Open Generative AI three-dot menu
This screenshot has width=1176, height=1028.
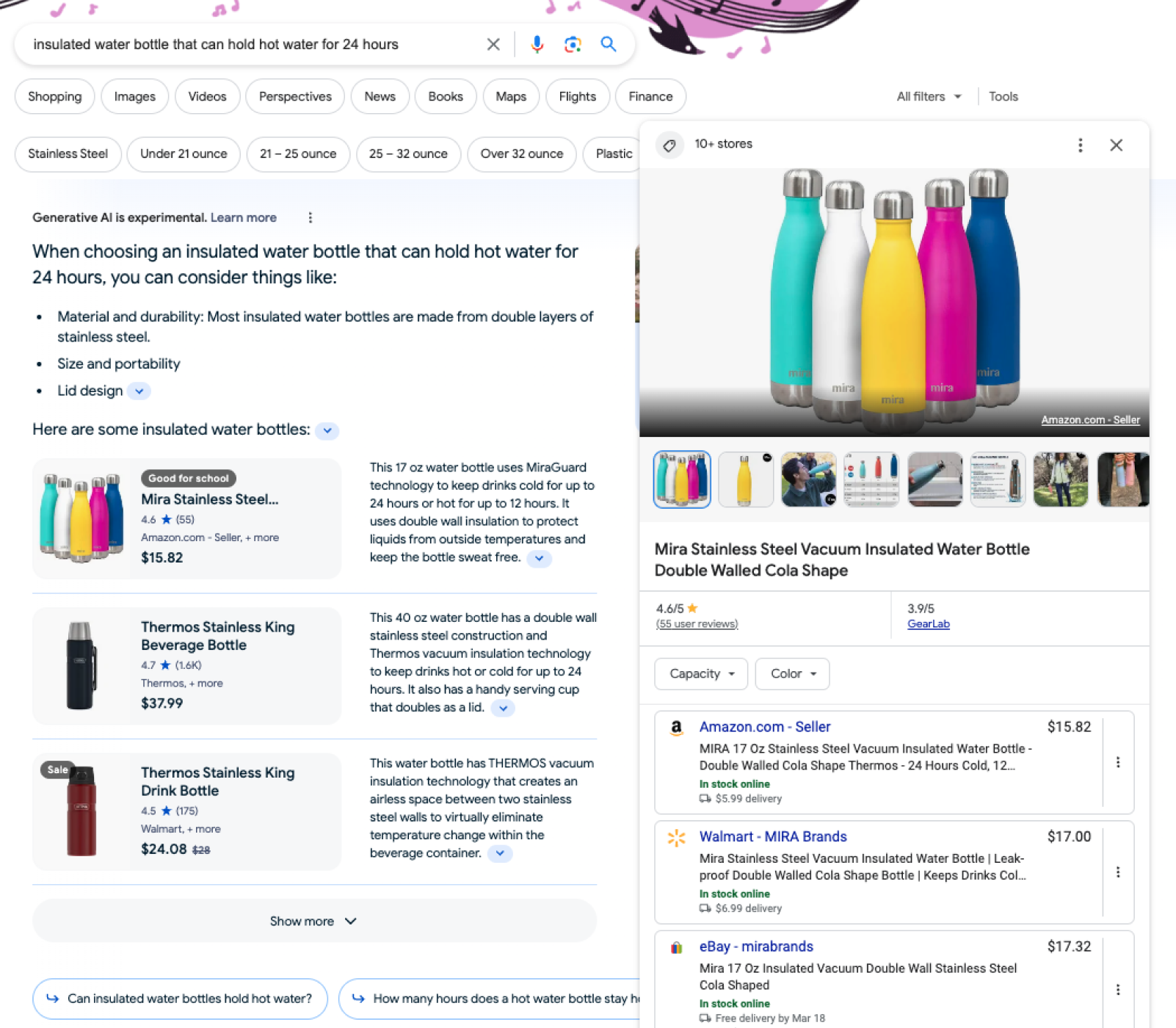click(x=311, y=218)
